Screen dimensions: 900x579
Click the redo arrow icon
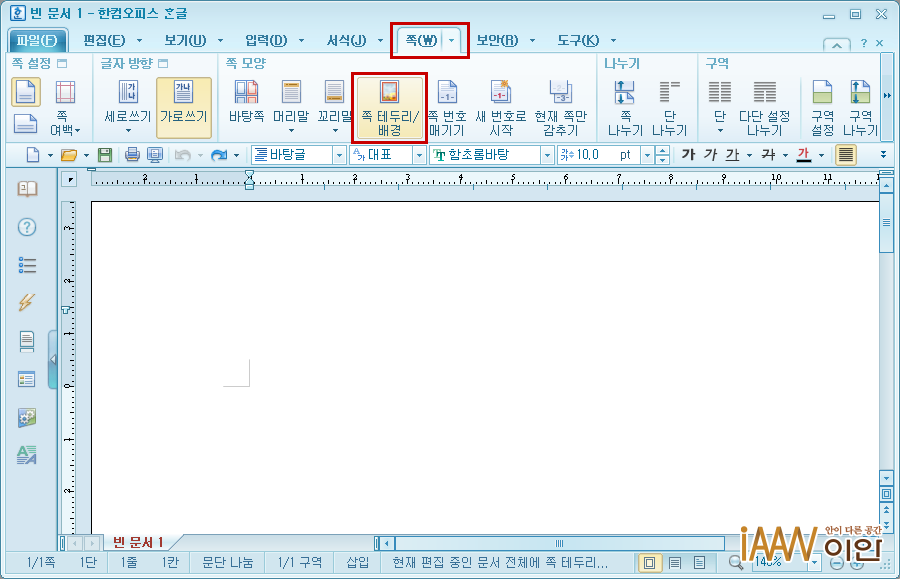point(219,155)
